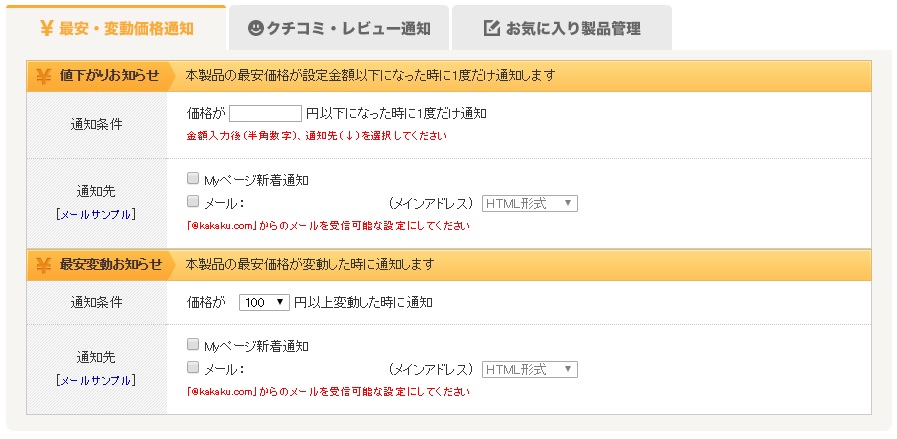Open the HTML形式 dropdown in the price change section

tap(530, 370)
